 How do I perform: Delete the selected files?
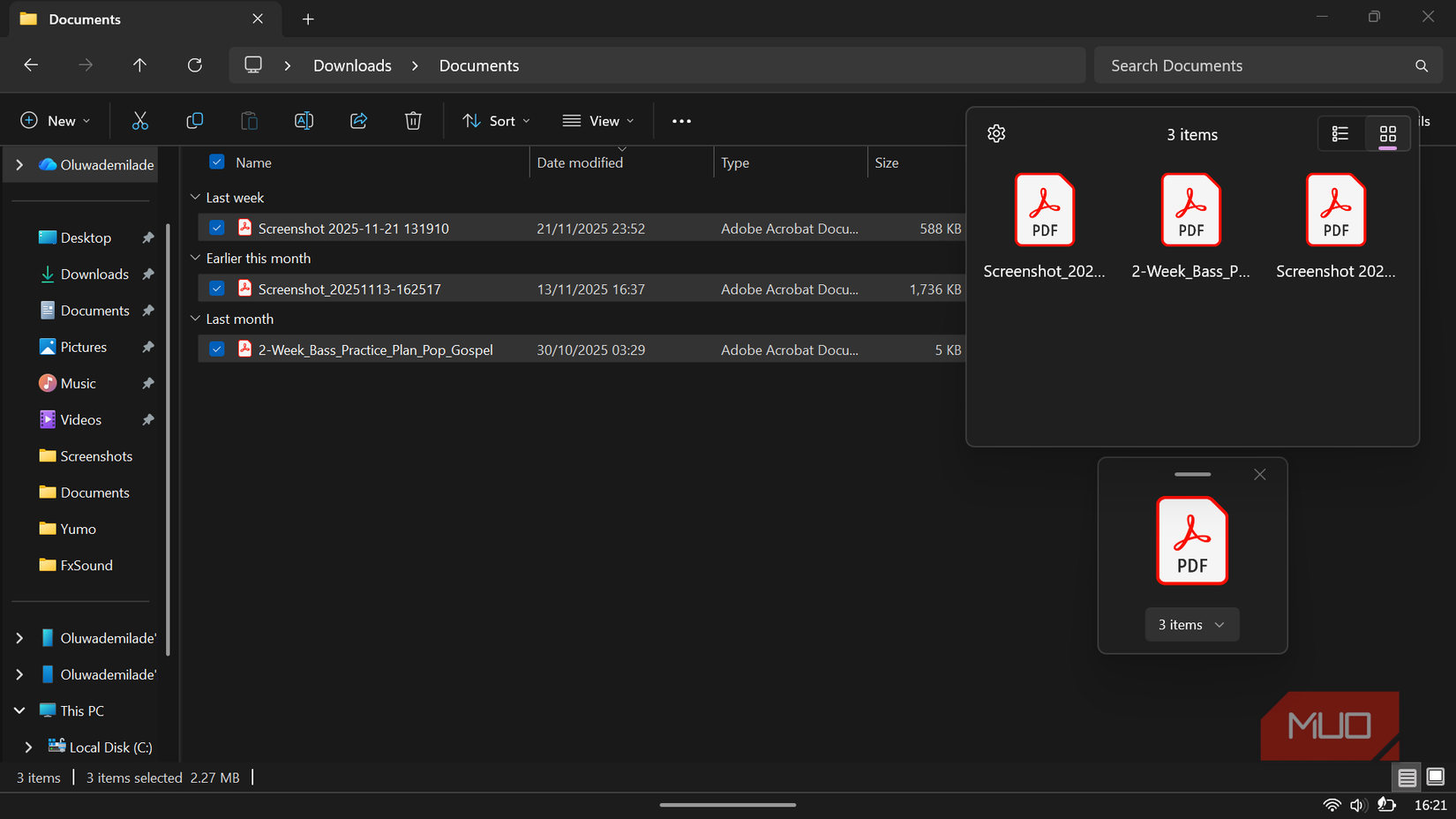(413, 120)
